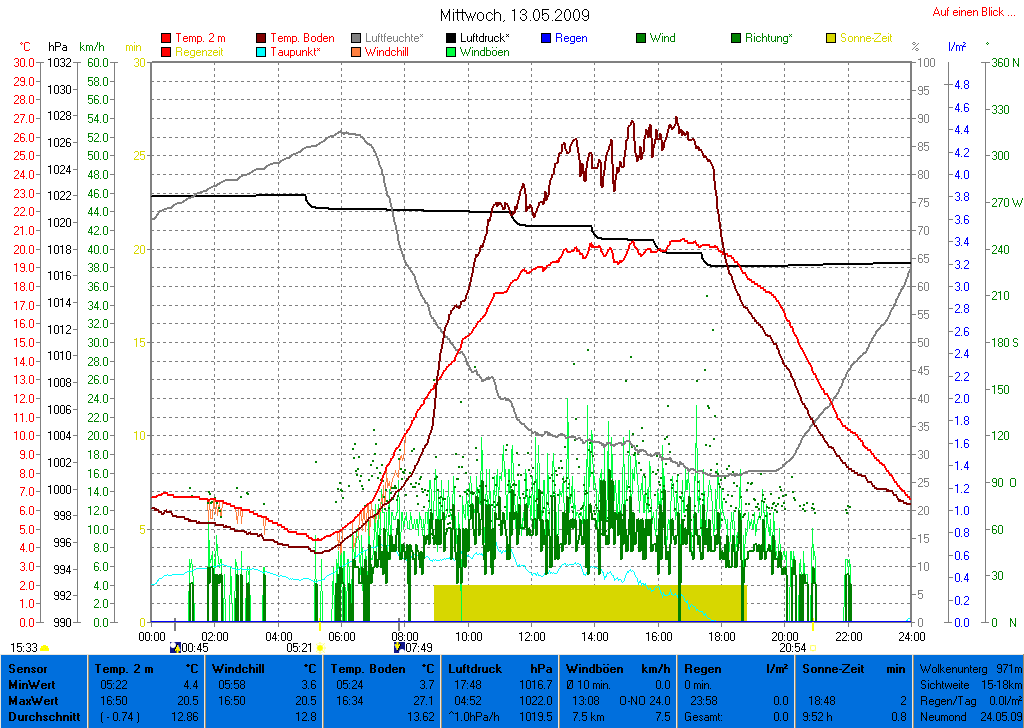Viewport: 1024px width, 728px height.
Task: Click the cyan Taupunkt* legend square
Action: coord(261,52)
